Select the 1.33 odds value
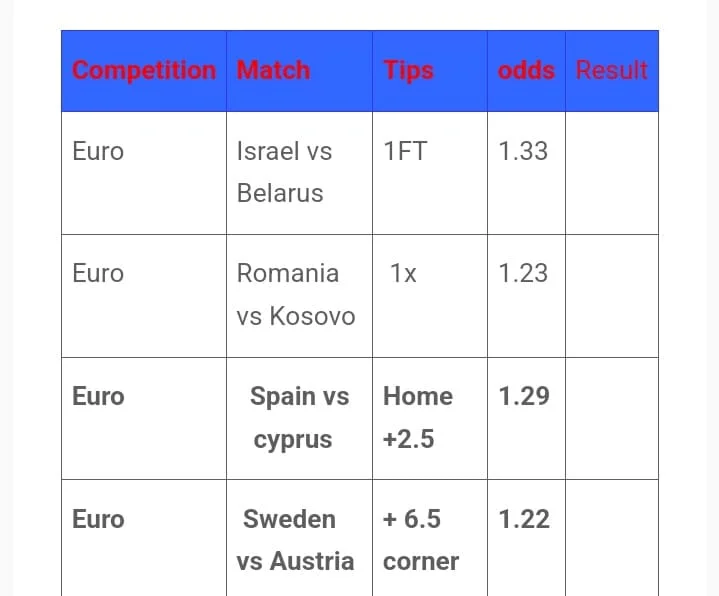This screenshot has width=719, height=596. pos(523,151)
